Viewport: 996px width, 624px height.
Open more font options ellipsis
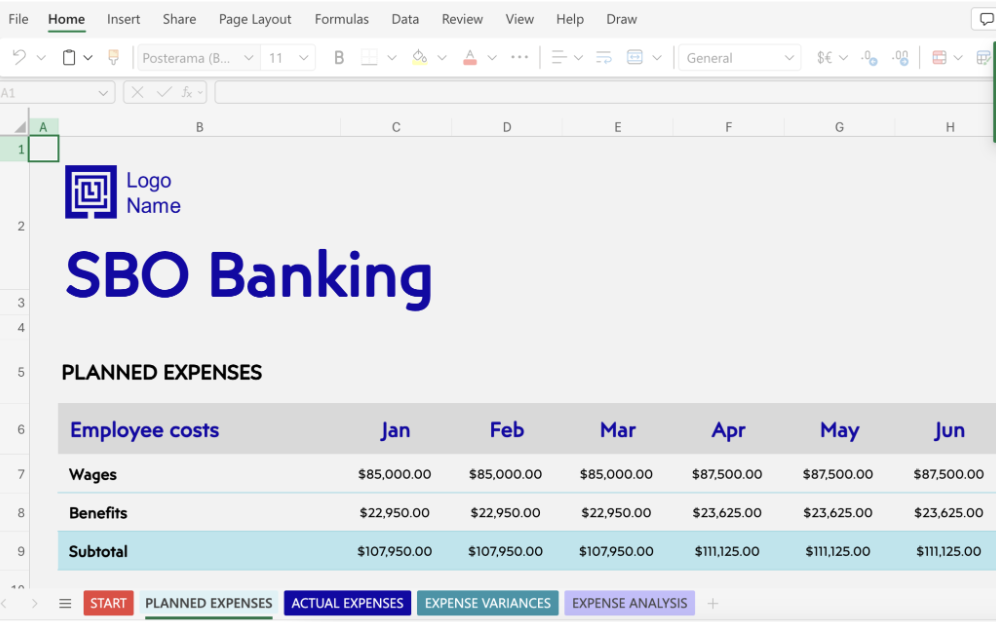point(520,57)
